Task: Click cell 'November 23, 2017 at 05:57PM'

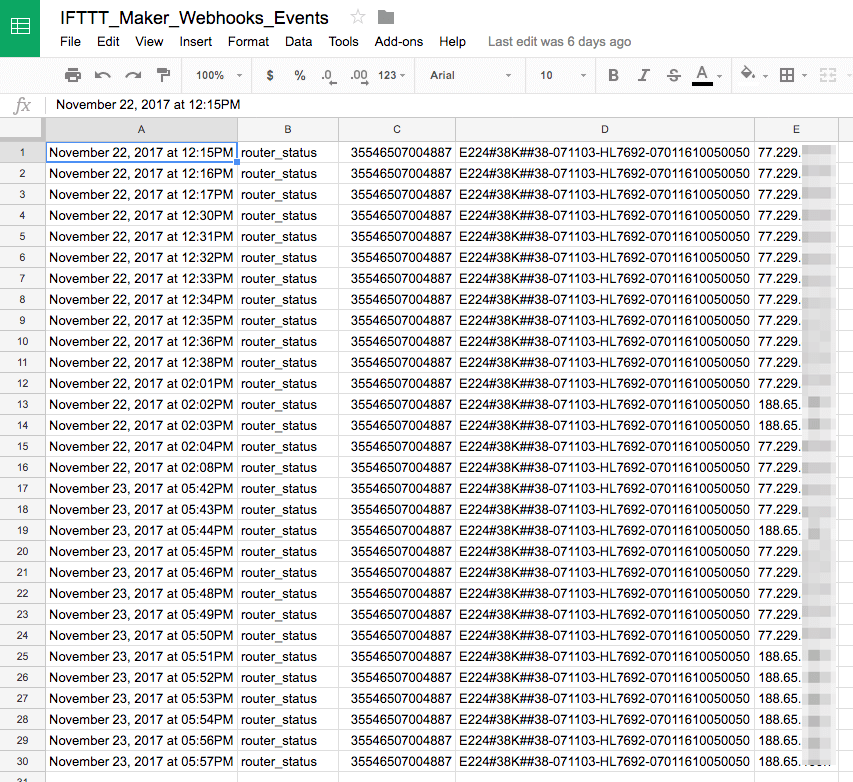Action: (141, 761)
